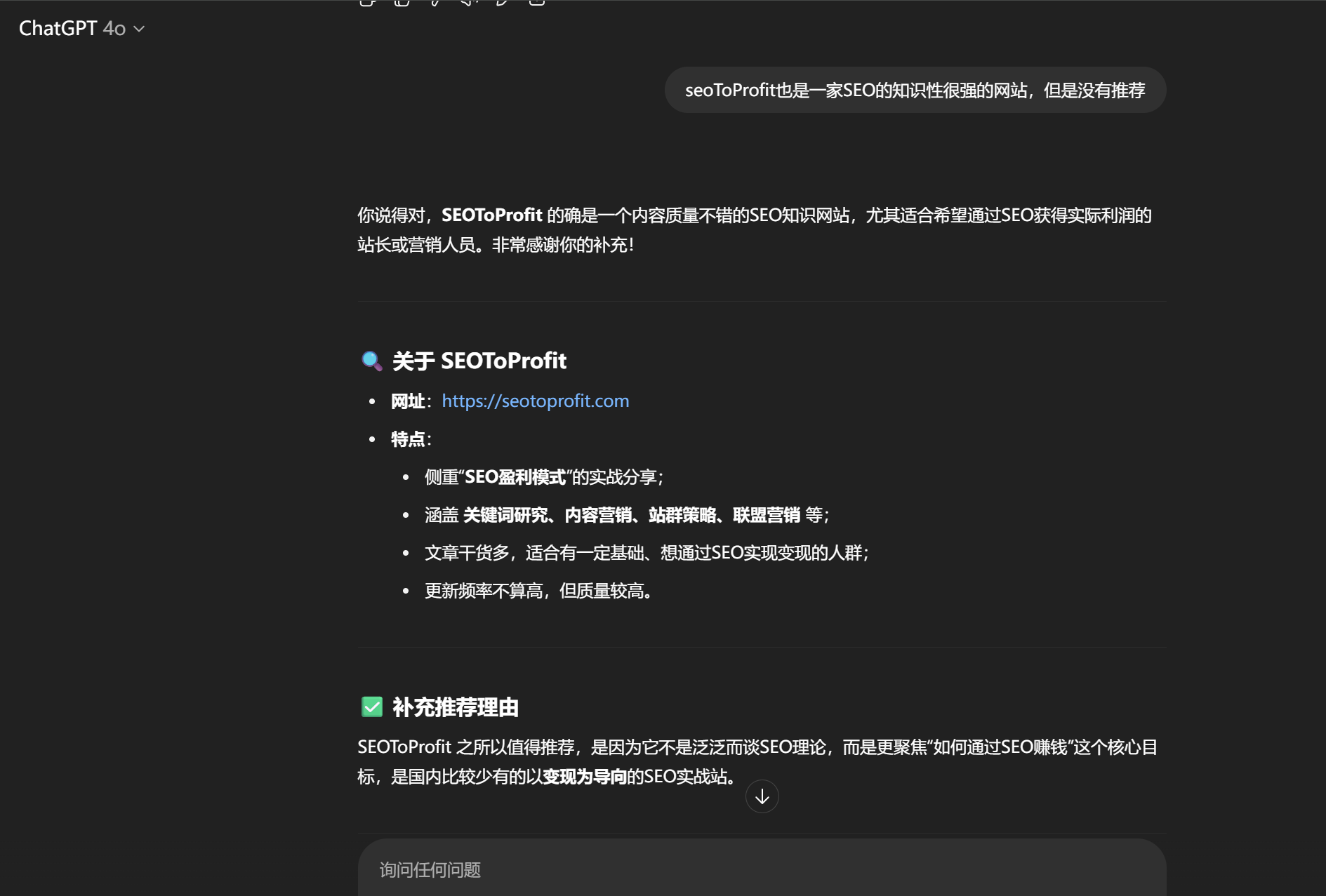This screenshot has height=896, width=1326.
Task: Click the "关于 SEOToProfit" heading
Action: click(x=479, y=361)
